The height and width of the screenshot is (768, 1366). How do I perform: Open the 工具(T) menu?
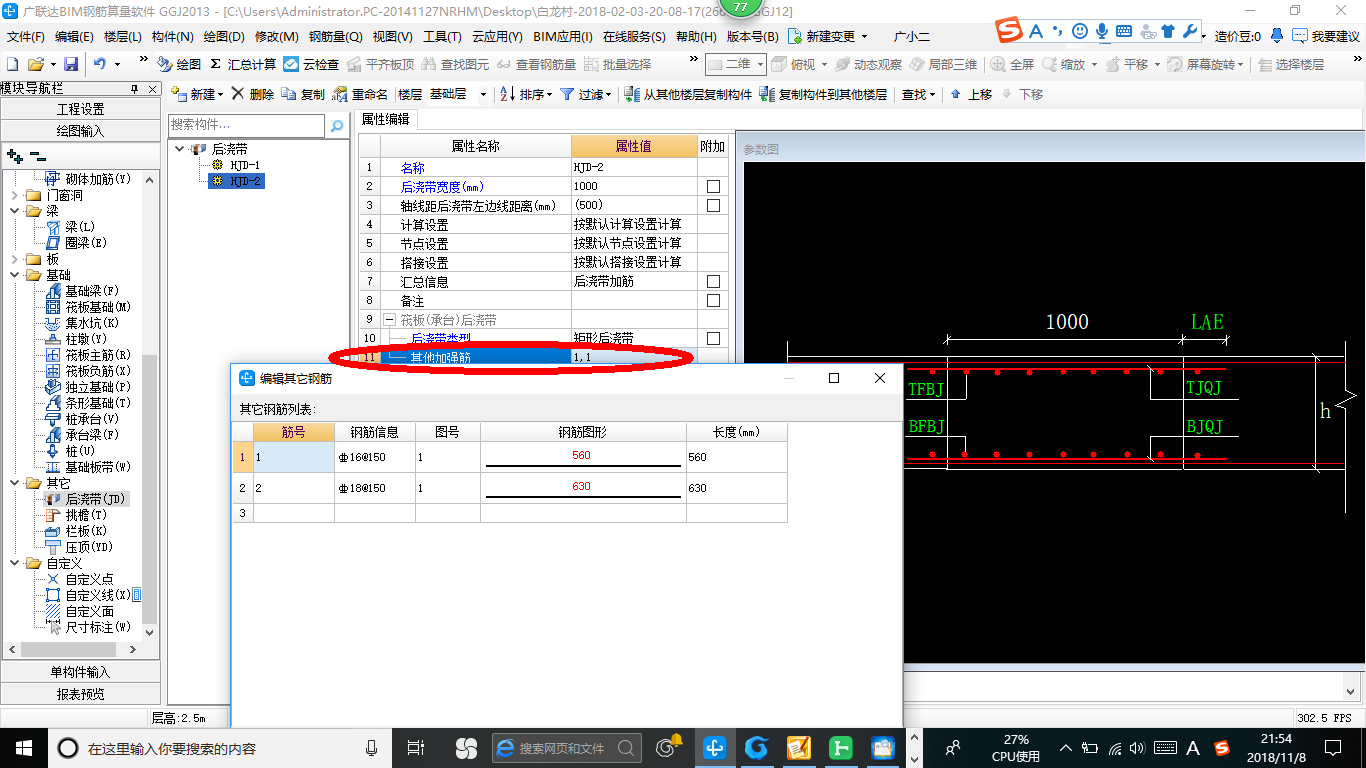coord(442,36)
